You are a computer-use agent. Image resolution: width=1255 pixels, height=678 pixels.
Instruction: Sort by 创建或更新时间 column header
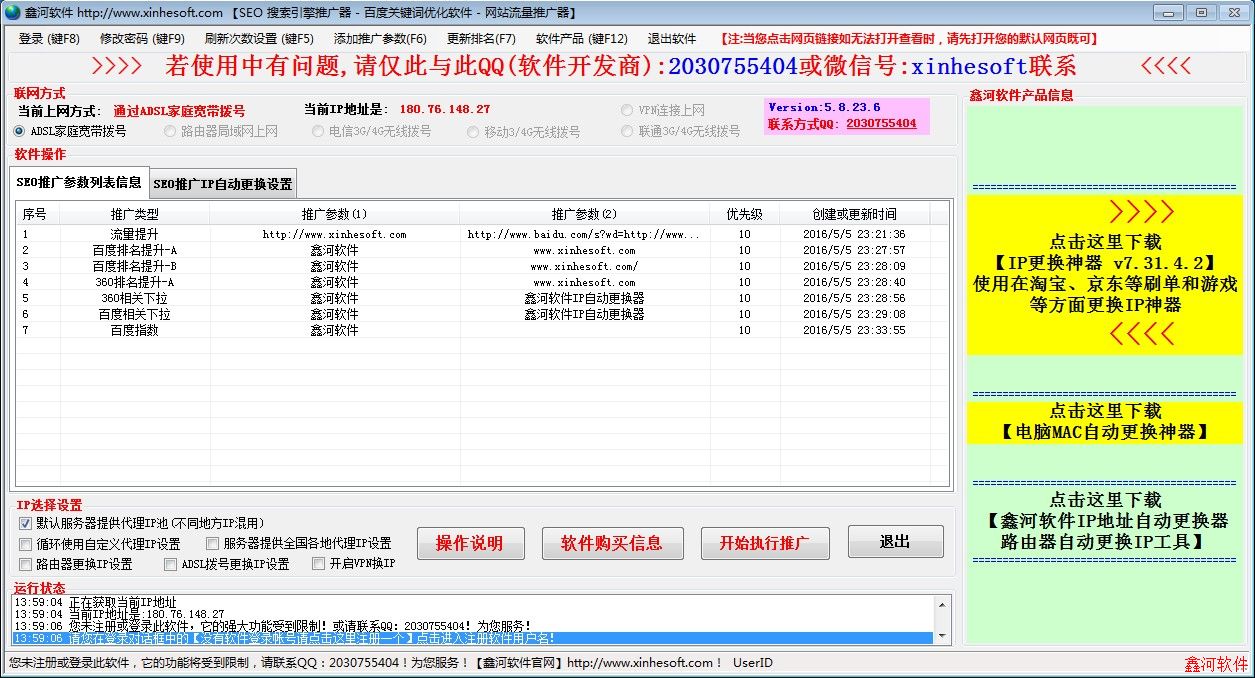tap(855, 214)
